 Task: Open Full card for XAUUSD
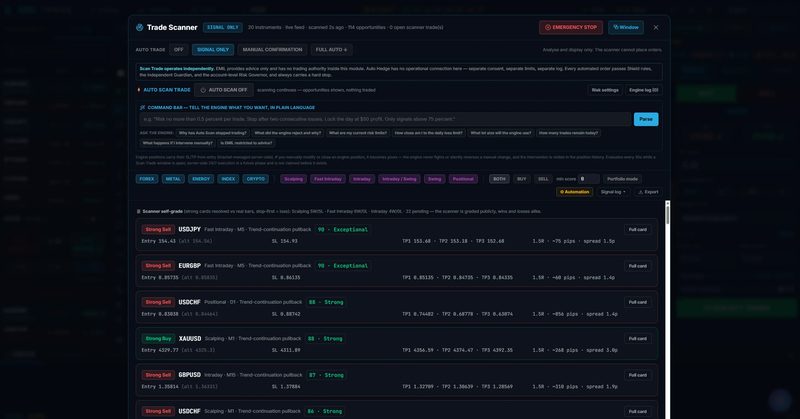click(x=638, y=338)
